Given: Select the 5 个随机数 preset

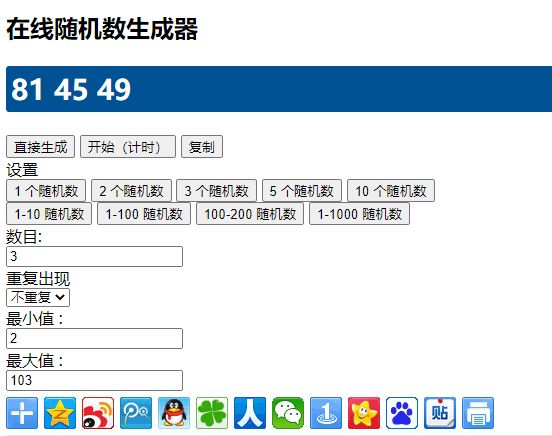Looking at the screenshot, I should (302, 191).
